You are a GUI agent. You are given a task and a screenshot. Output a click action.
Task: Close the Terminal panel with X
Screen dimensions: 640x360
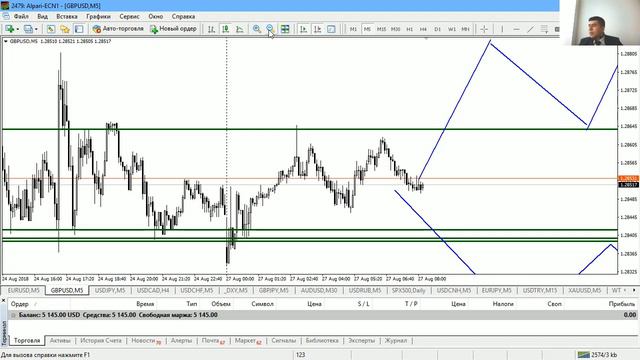click(3, 300)
